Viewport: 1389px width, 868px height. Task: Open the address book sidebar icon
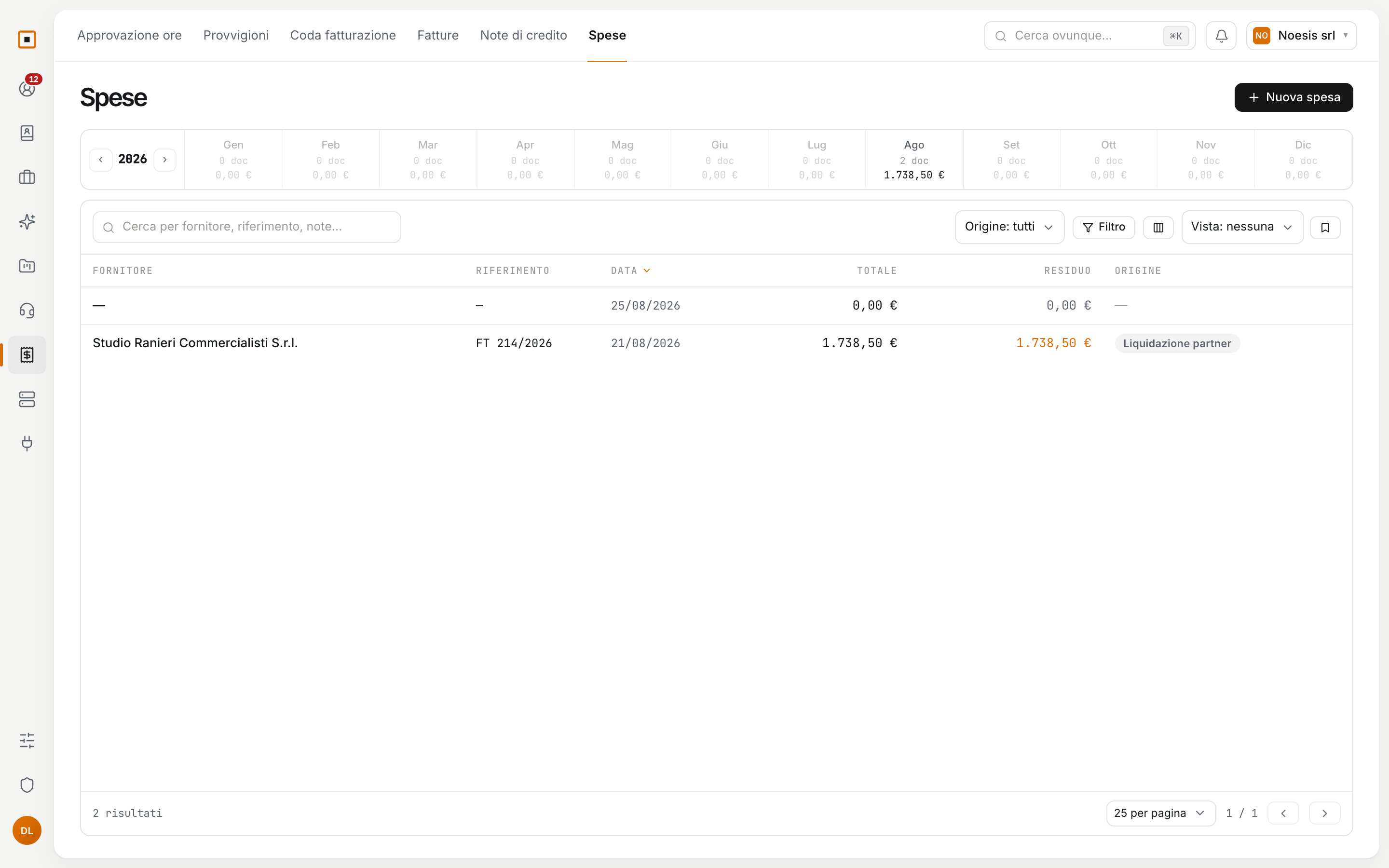(27, 133)
